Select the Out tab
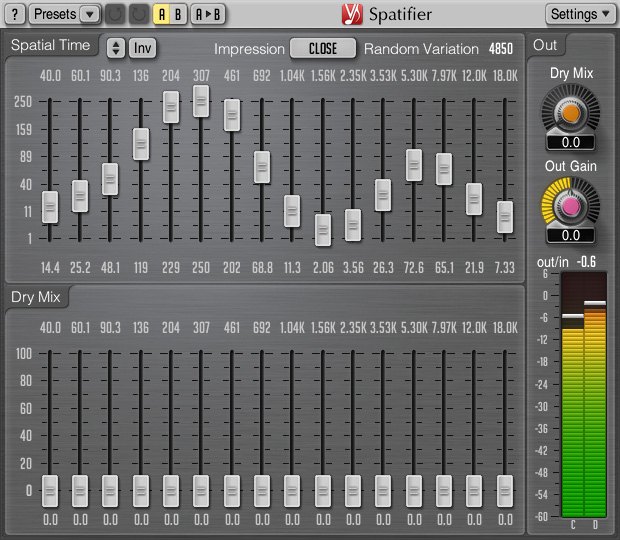 pos(546,45)
